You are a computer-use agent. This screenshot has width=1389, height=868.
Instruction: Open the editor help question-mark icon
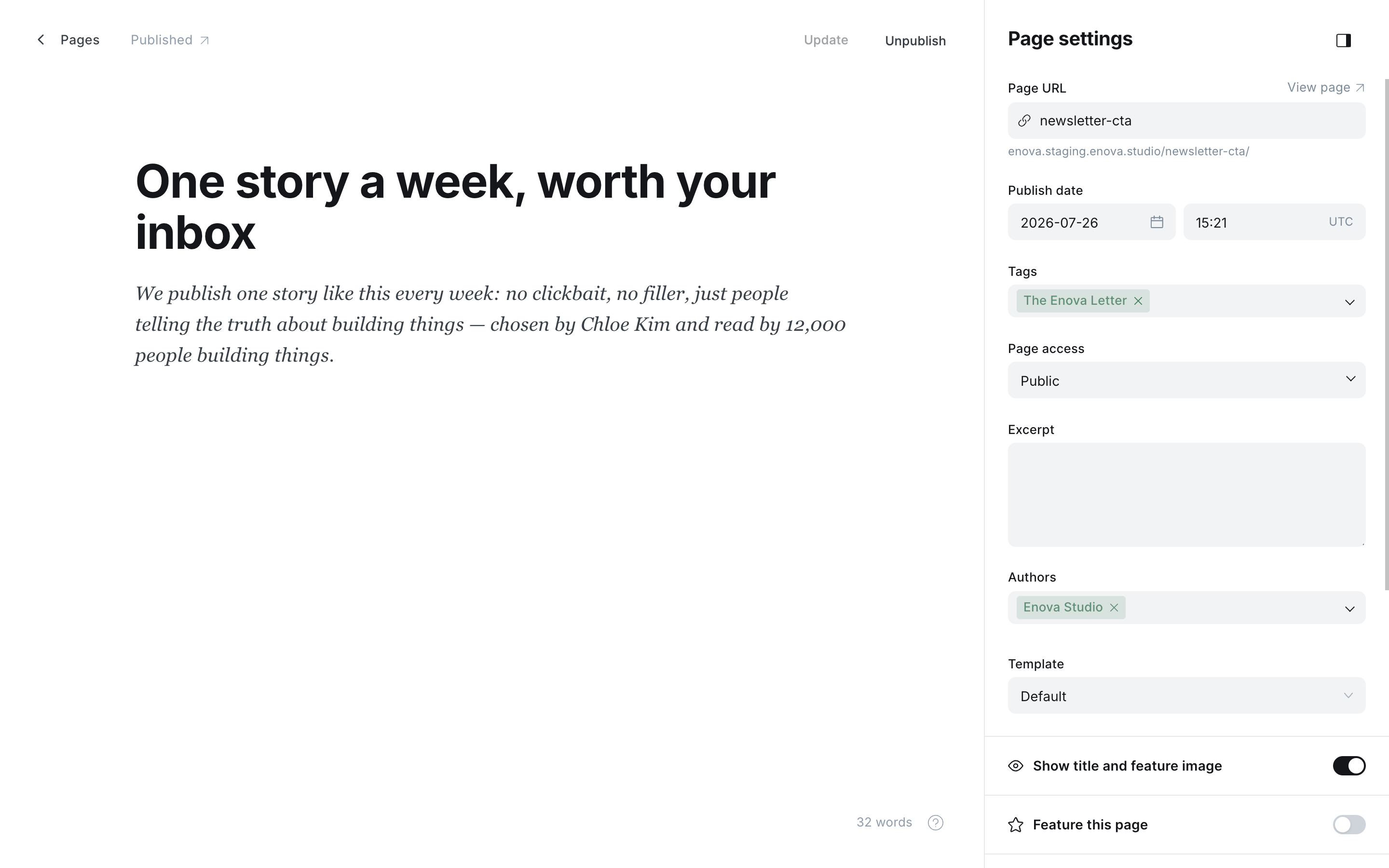pos(936,823)
